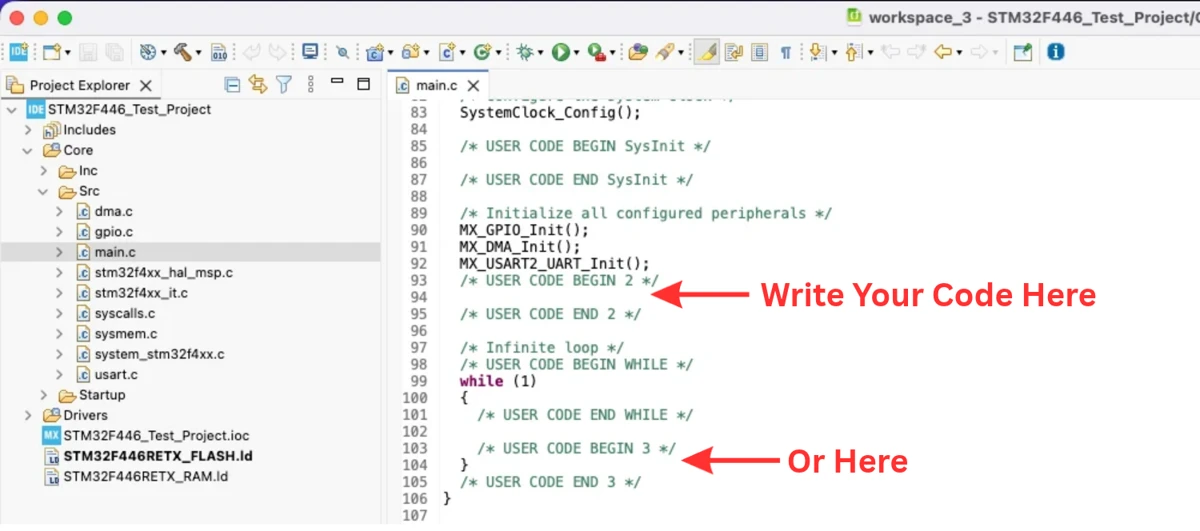The width and height of the screenshot is (1200, 531).
Task: Select syscalls.c in the tree
Action: point(125,313)
